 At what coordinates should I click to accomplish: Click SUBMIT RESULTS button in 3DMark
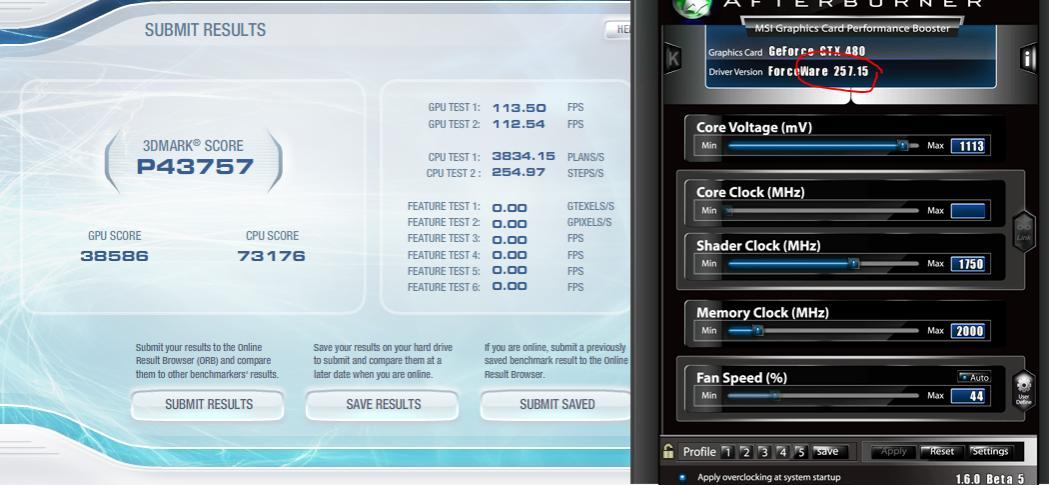click(208, 405)
